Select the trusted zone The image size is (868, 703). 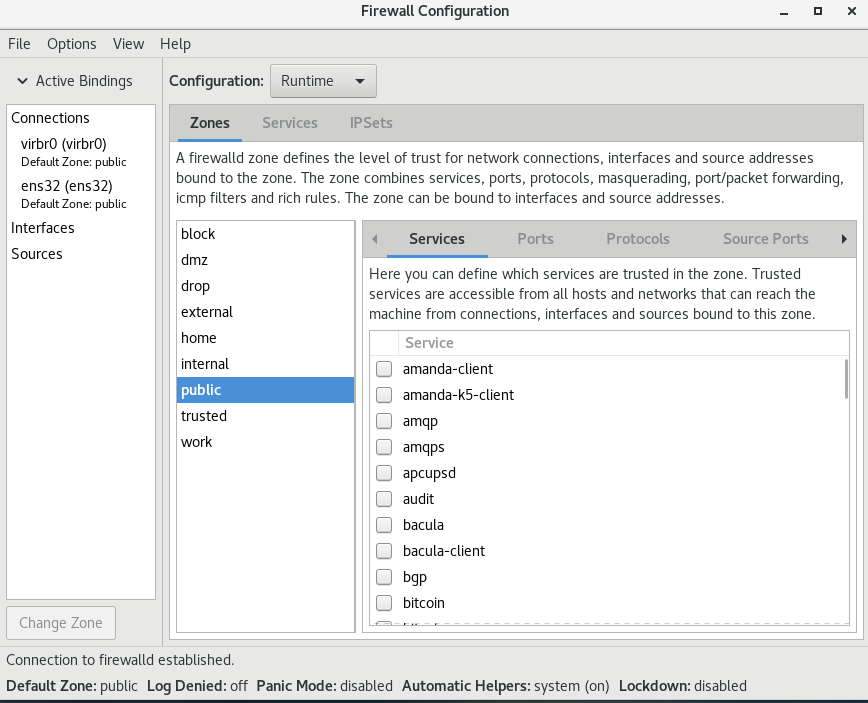click(x=265, y=416)
